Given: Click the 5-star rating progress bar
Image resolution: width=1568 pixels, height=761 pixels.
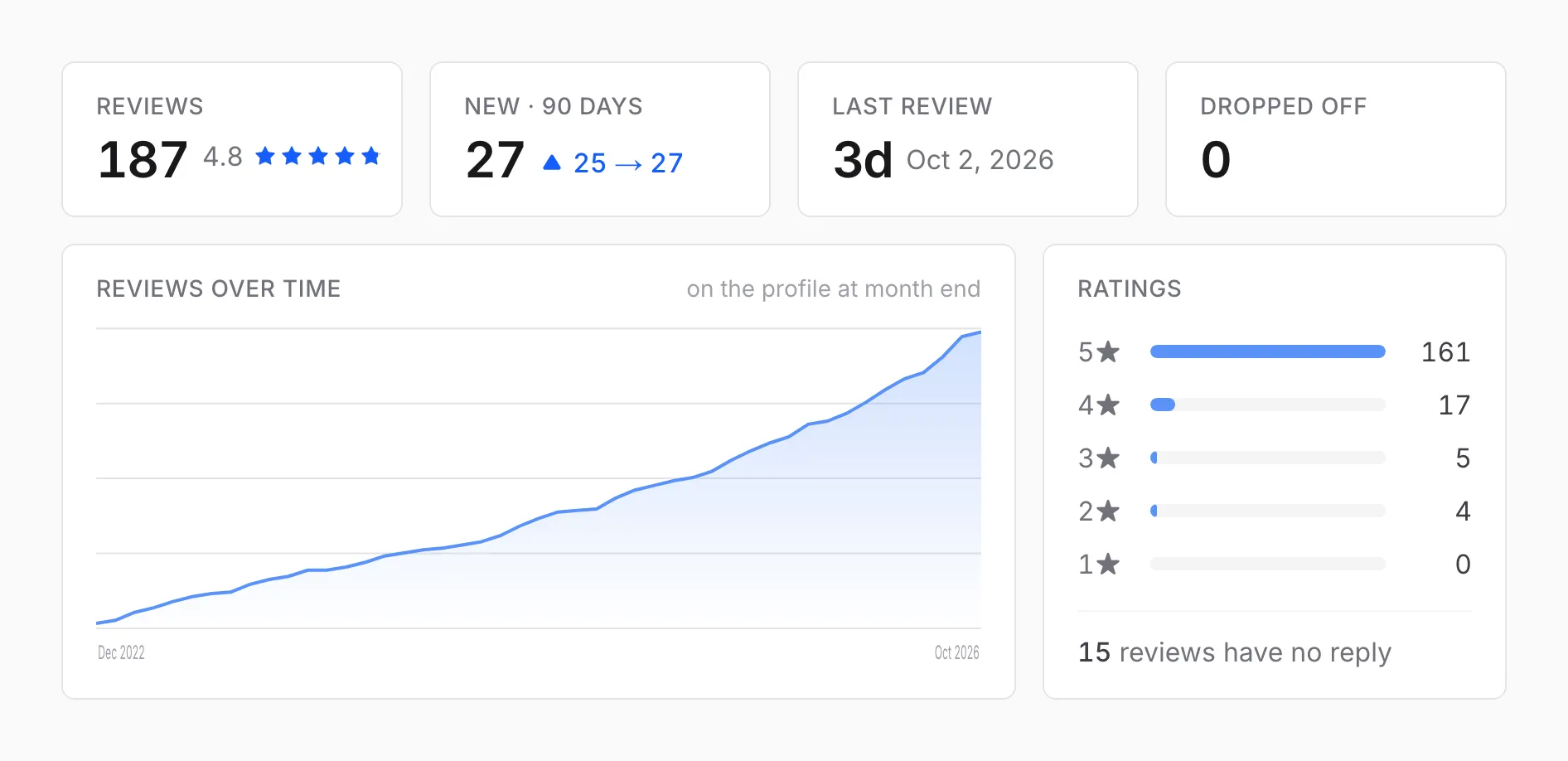Looking at the screenshot, I should tap(1268, 351).
